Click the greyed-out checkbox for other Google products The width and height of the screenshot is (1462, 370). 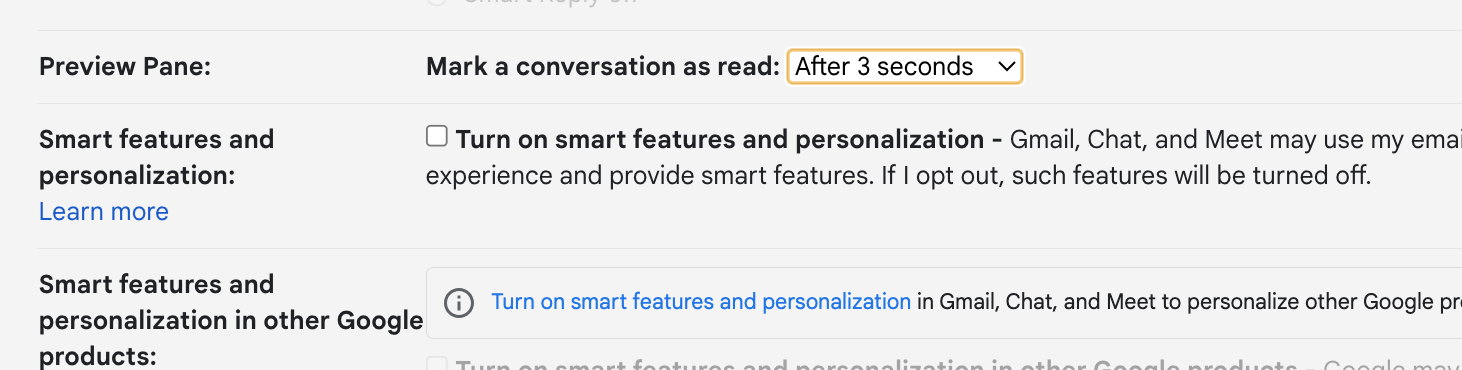pos(437,365)
